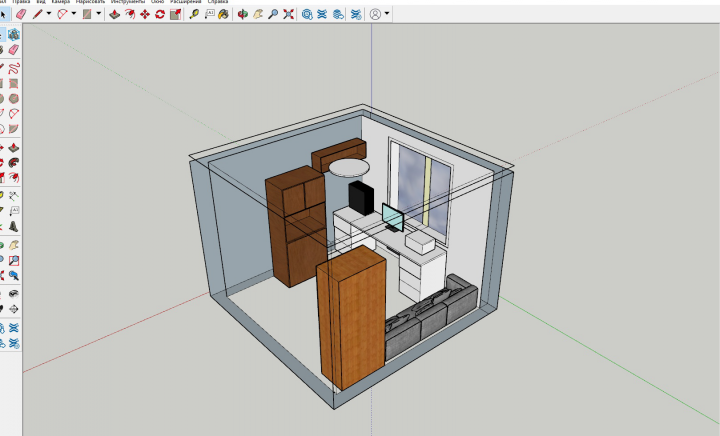Screen dimensions: 720x436
Task: Select the Section Plane tool
Action: click(x=14, y=309)
